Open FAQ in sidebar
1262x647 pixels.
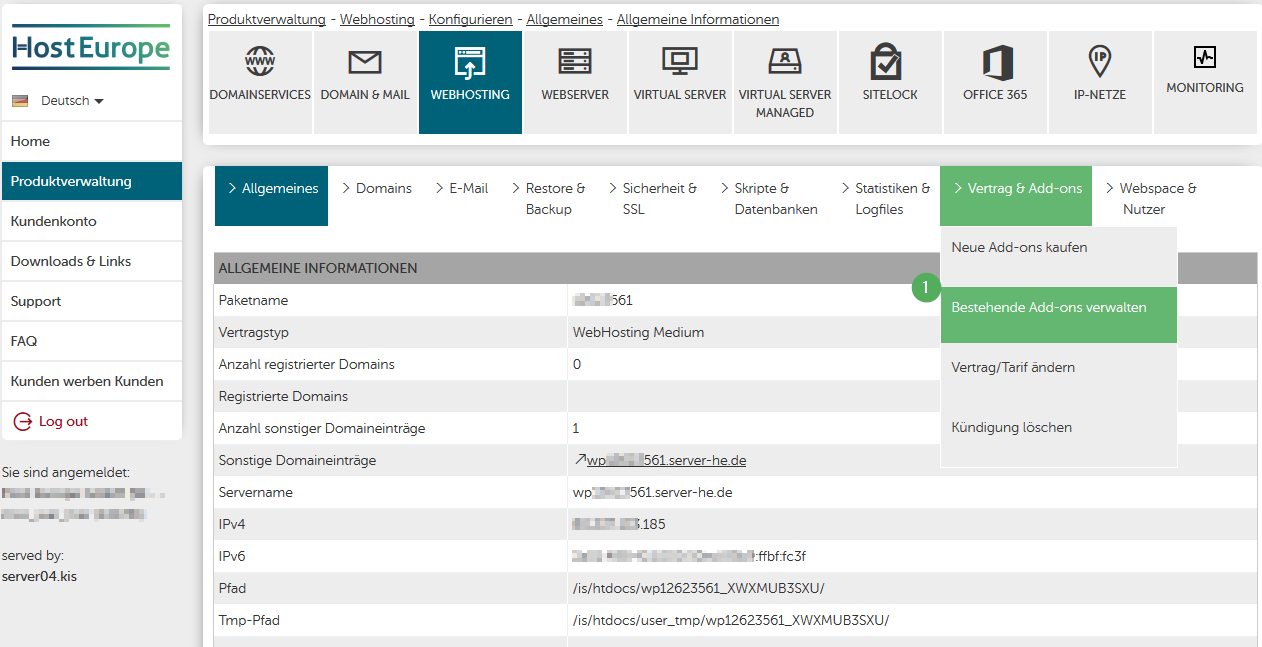92,342
